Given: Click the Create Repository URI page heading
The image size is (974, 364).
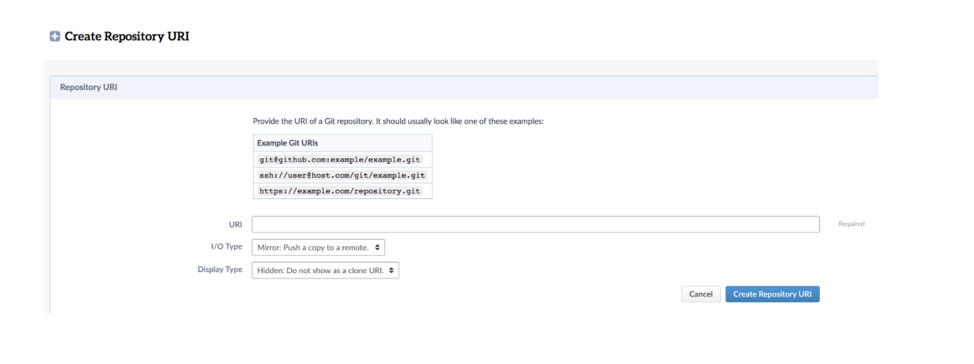Looking at the screenshot, I should [127, 37].
